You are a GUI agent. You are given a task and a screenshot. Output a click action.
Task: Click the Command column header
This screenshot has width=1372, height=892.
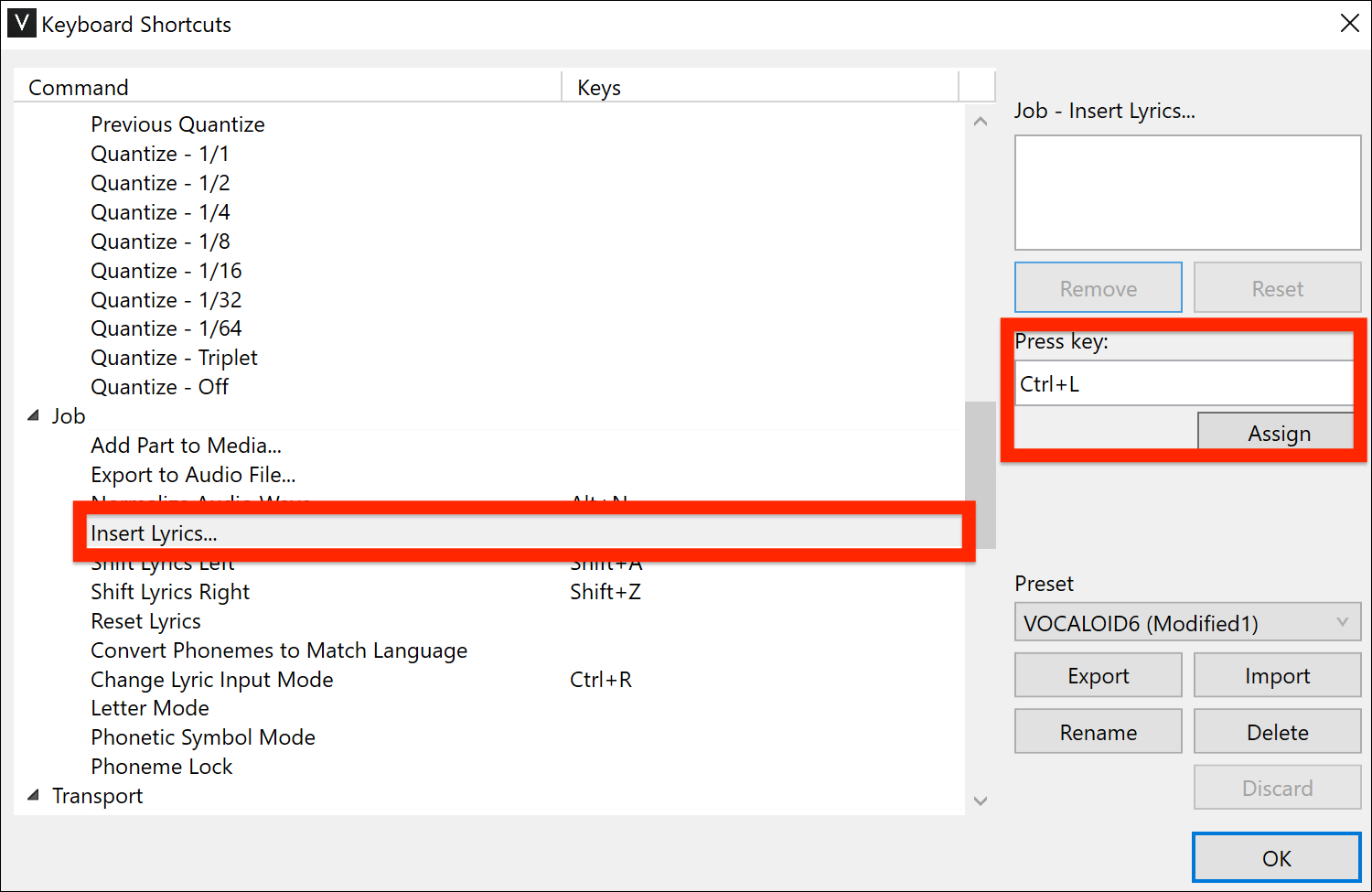[79, 86]
